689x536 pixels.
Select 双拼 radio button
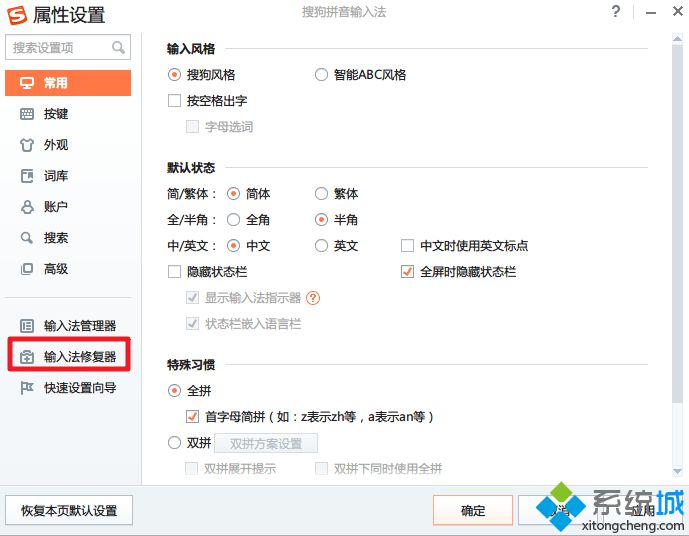(x=174, y=442)
